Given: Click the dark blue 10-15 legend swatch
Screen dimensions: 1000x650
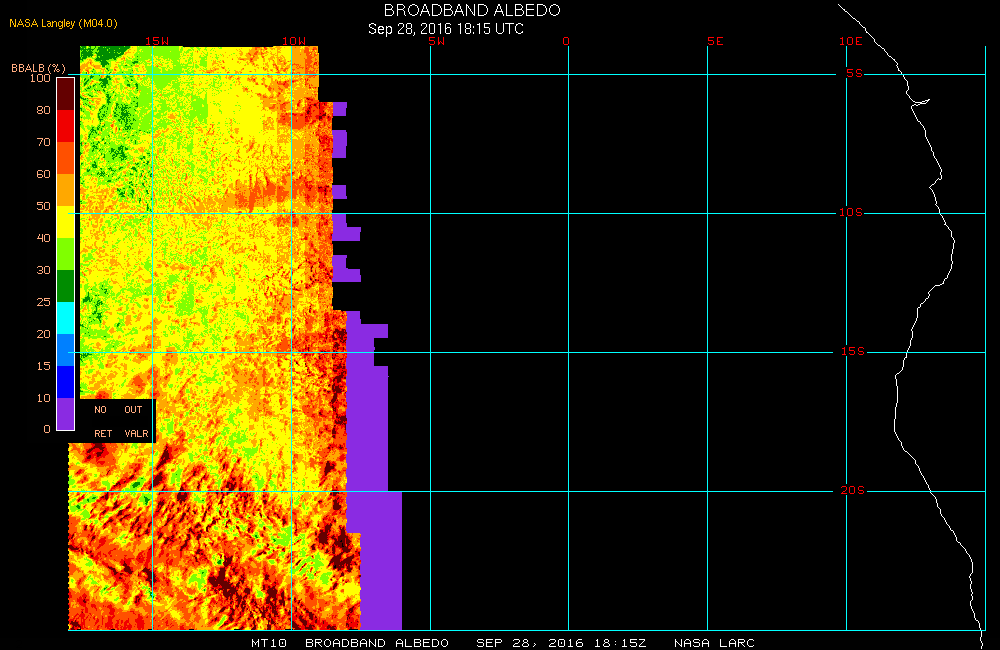Looking at the screenshot, I should point(66,381).
